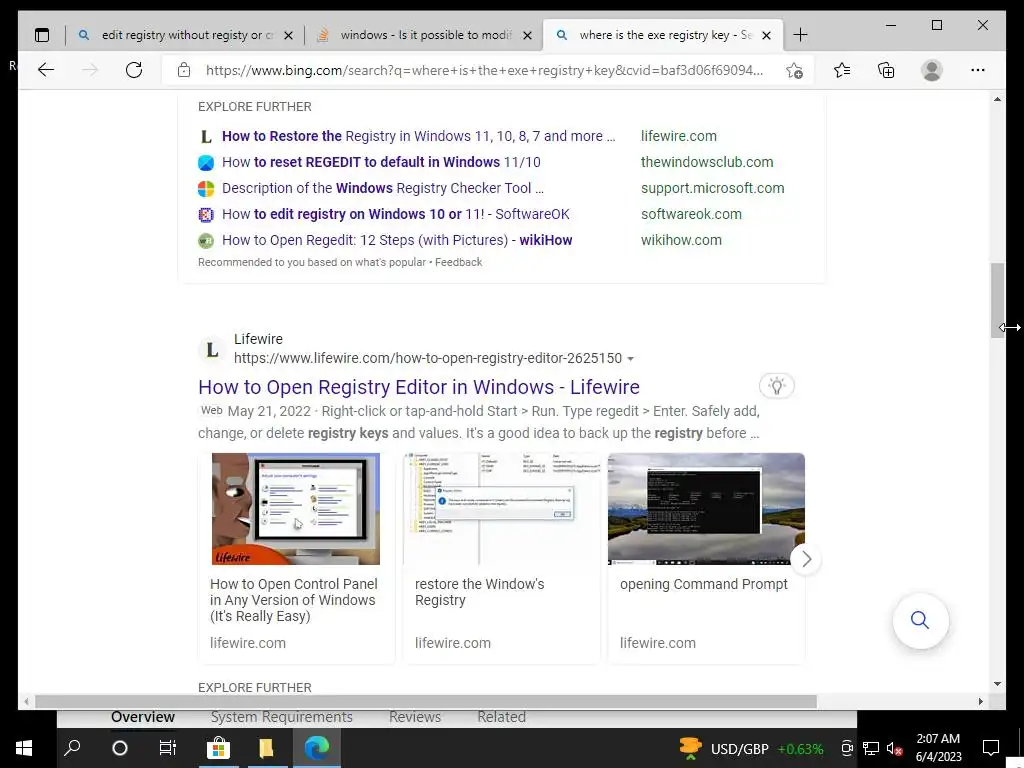Close the 'windows - Is it possible' tab
1024x768 pixels.
528,35
